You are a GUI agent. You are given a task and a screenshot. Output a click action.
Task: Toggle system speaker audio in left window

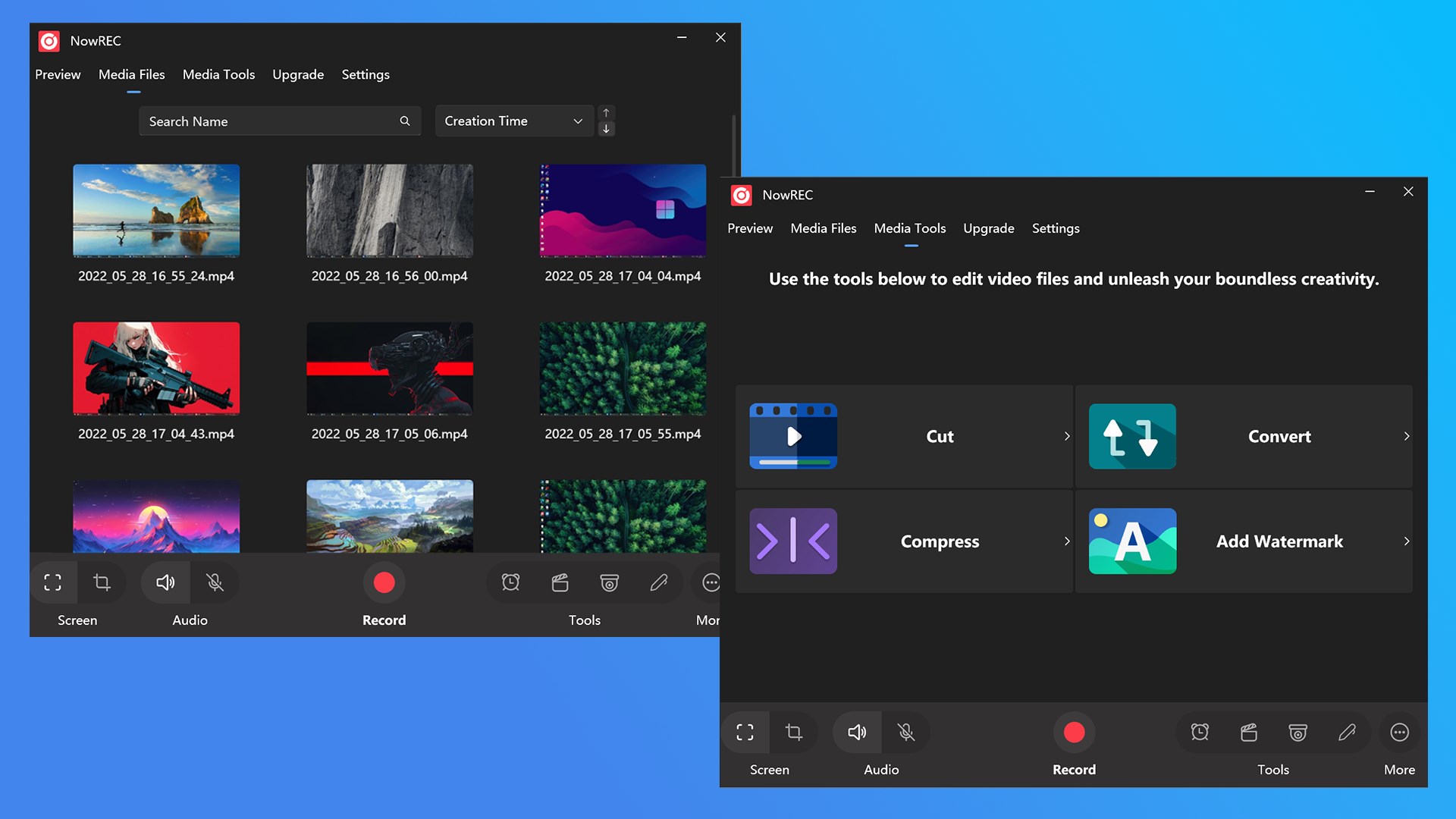point(165,582)
